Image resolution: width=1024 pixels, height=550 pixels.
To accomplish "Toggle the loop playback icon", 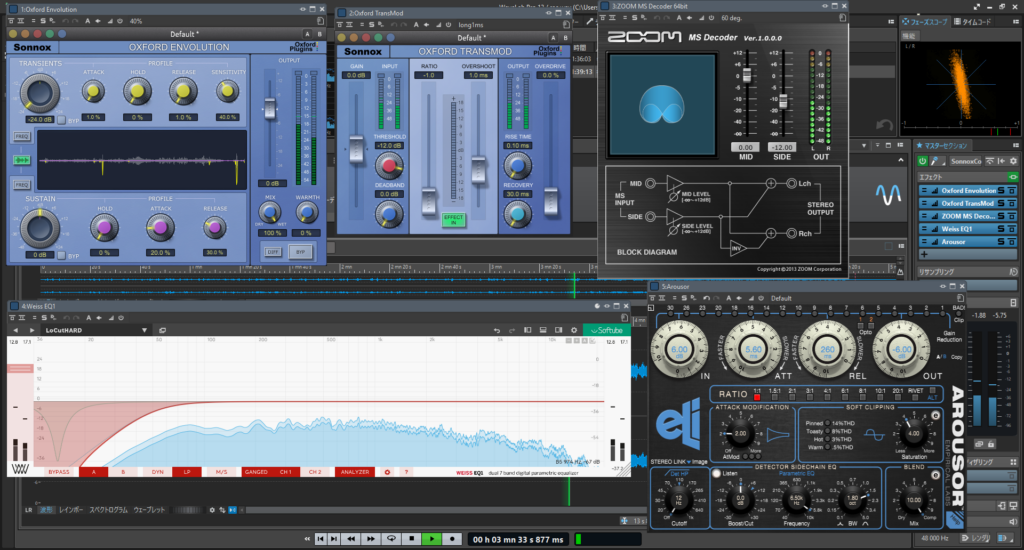I will [x=391, y=539].
